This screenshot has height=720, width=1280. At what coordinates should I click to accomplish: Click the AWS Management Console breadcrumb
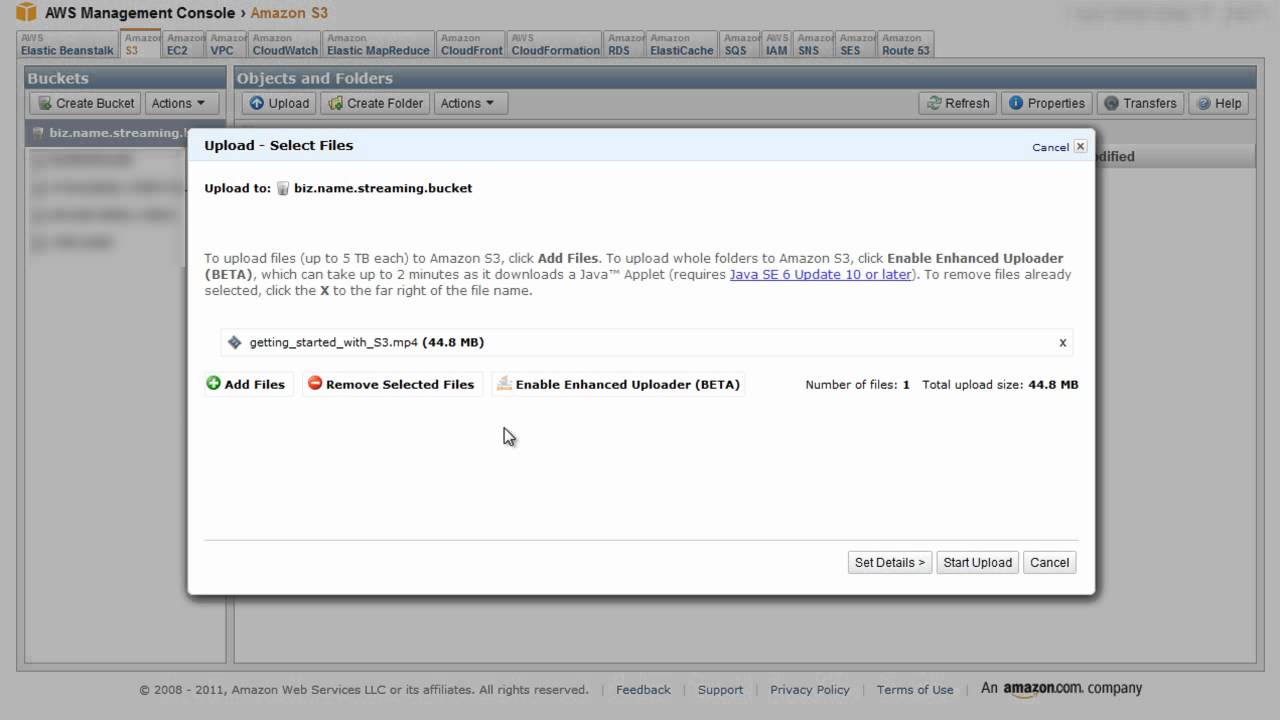(x=140, y=13)
